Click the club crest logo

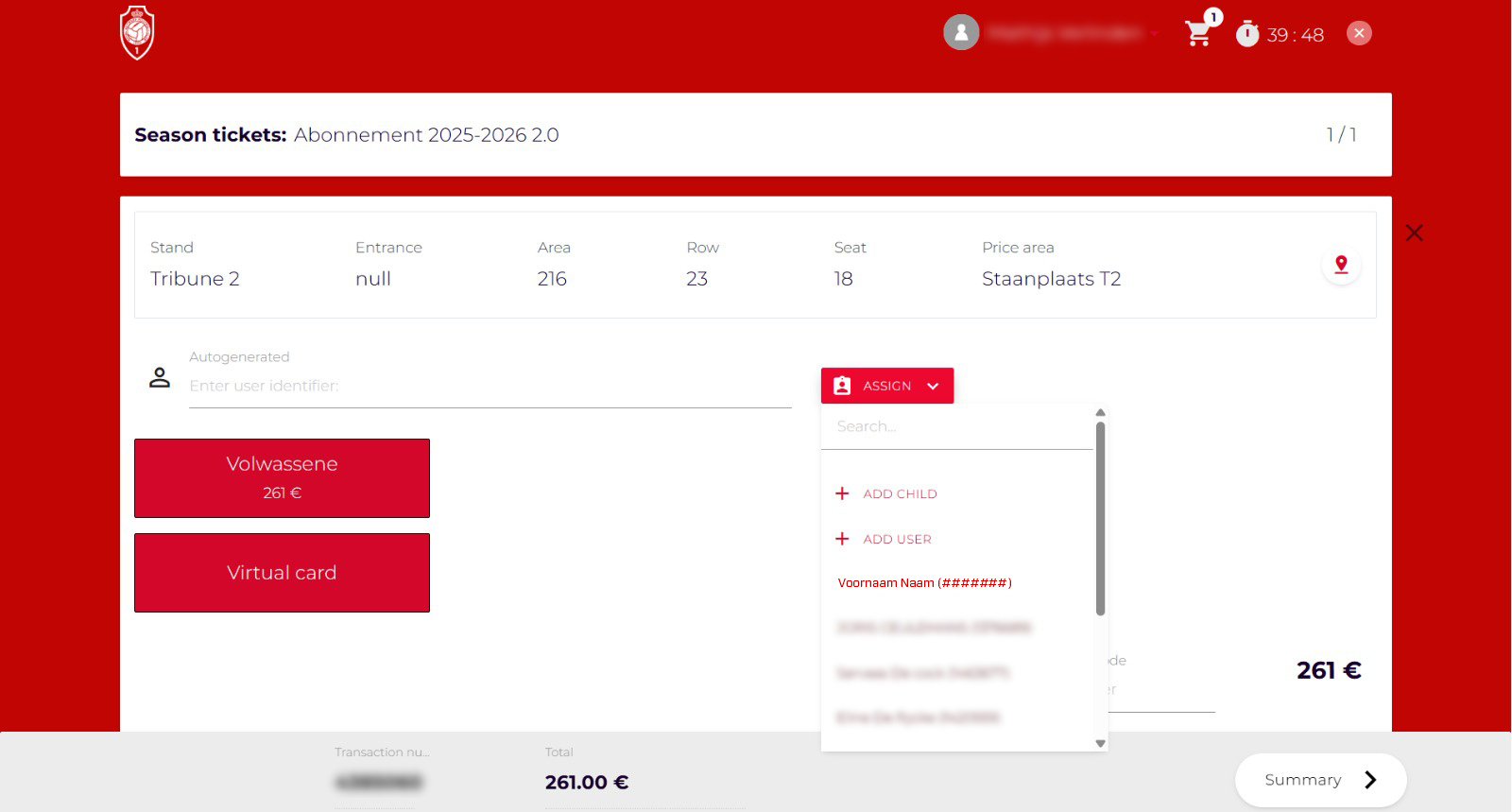click(x=137, y=33)
